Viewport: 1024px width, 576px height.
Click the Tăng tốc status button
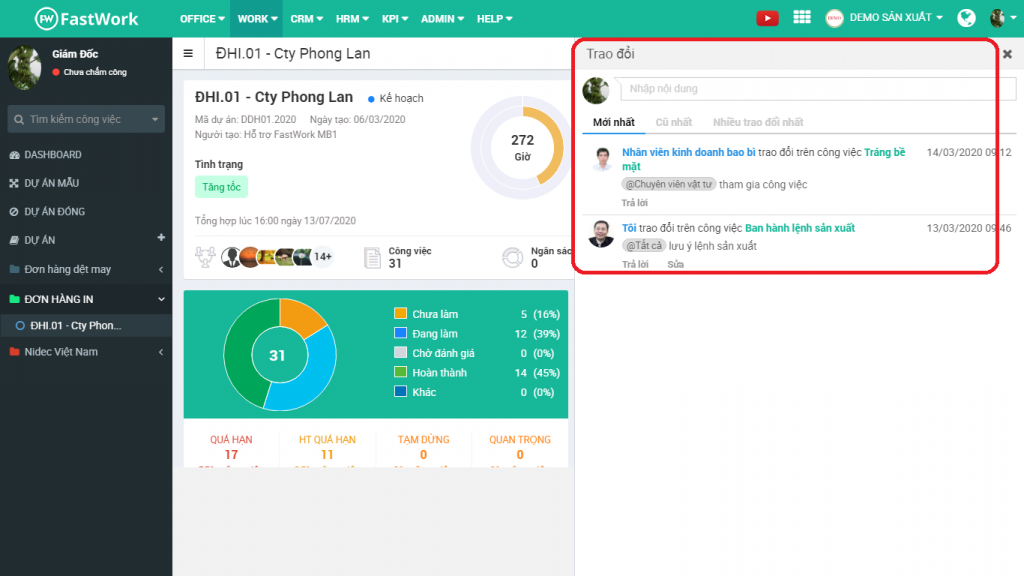pos(221,187)
